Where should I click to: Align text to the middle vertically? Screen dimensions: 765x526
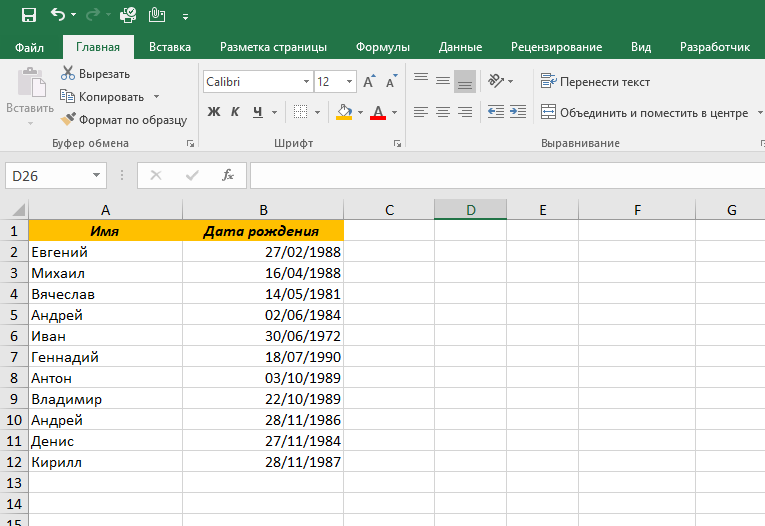tap(443, 81)
